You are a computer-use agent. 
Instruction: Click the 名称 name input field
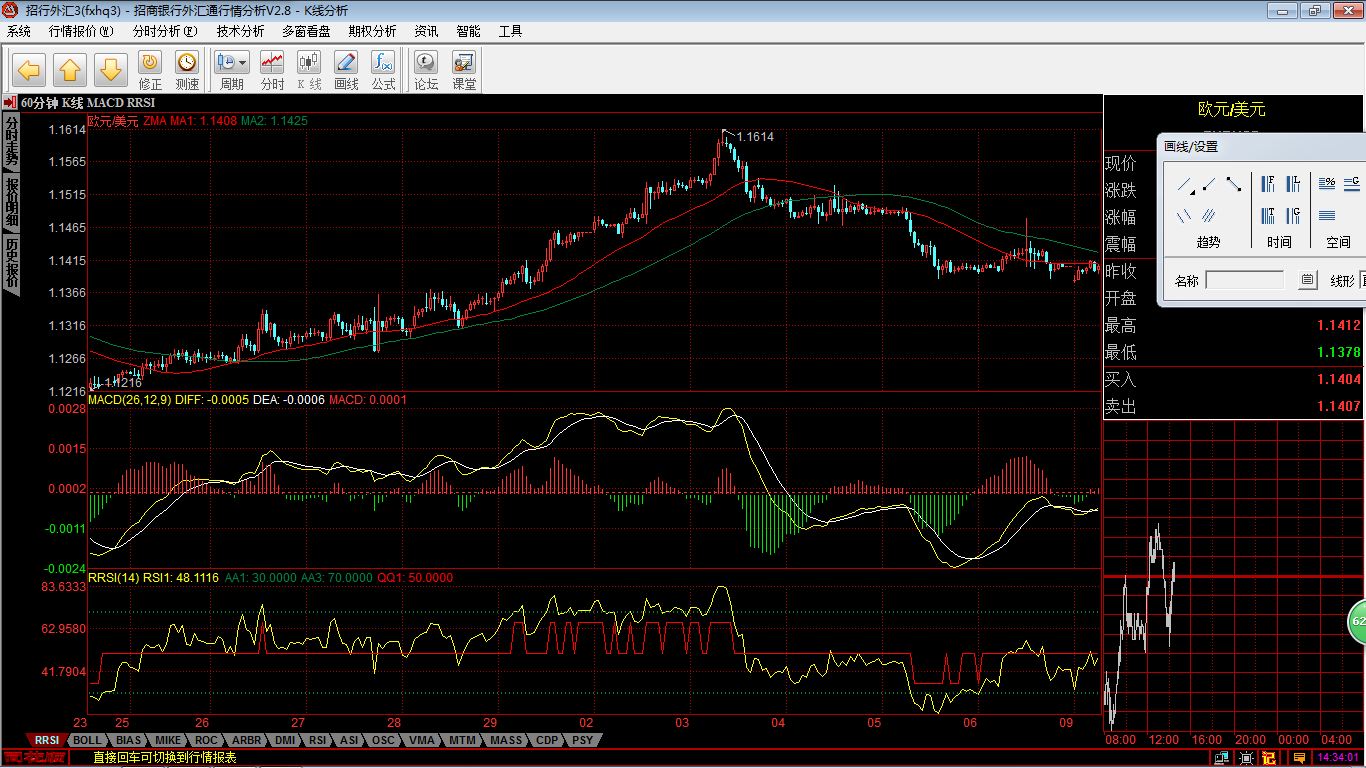1245,280
